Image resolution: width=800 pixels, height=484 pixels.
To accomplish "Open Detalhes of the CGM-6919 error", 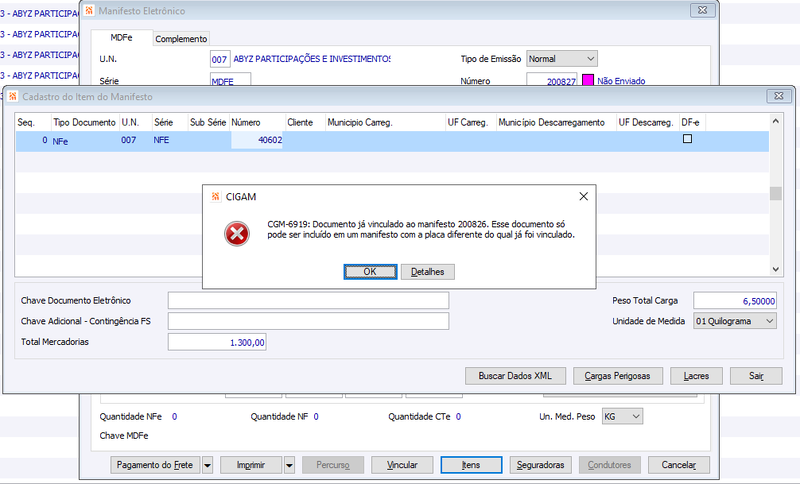I will (428, 272).
